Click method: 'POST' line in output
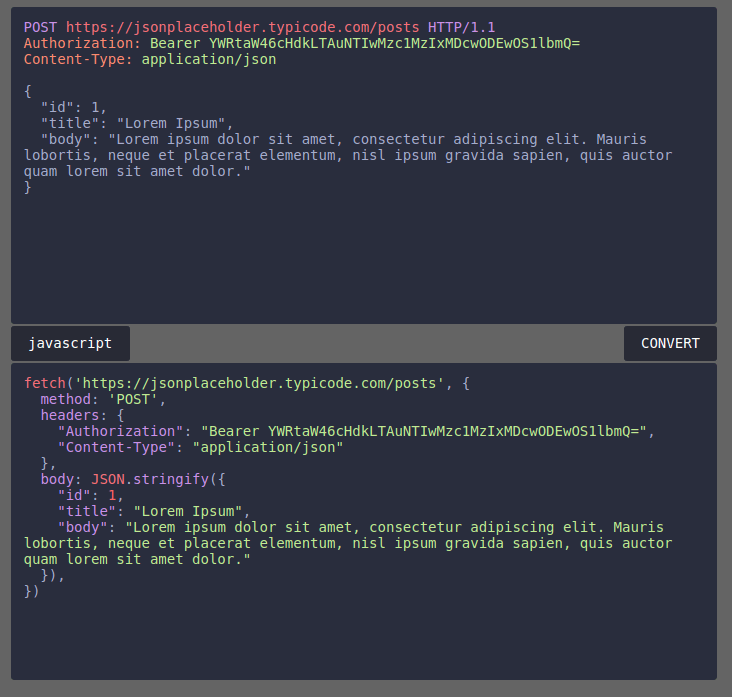 pyautogui.click(x=103, y=399)
